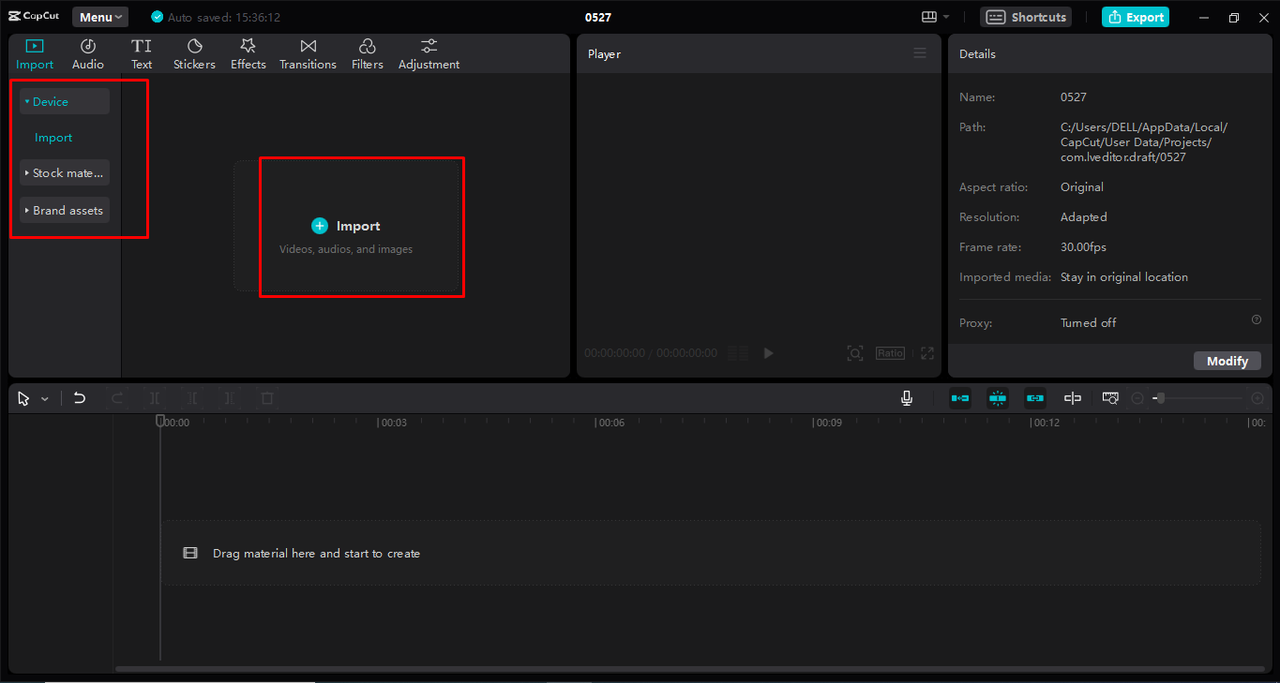Click the Resolution value Adapted
The image size is (1280, 683).
(x=1084, y=217)
